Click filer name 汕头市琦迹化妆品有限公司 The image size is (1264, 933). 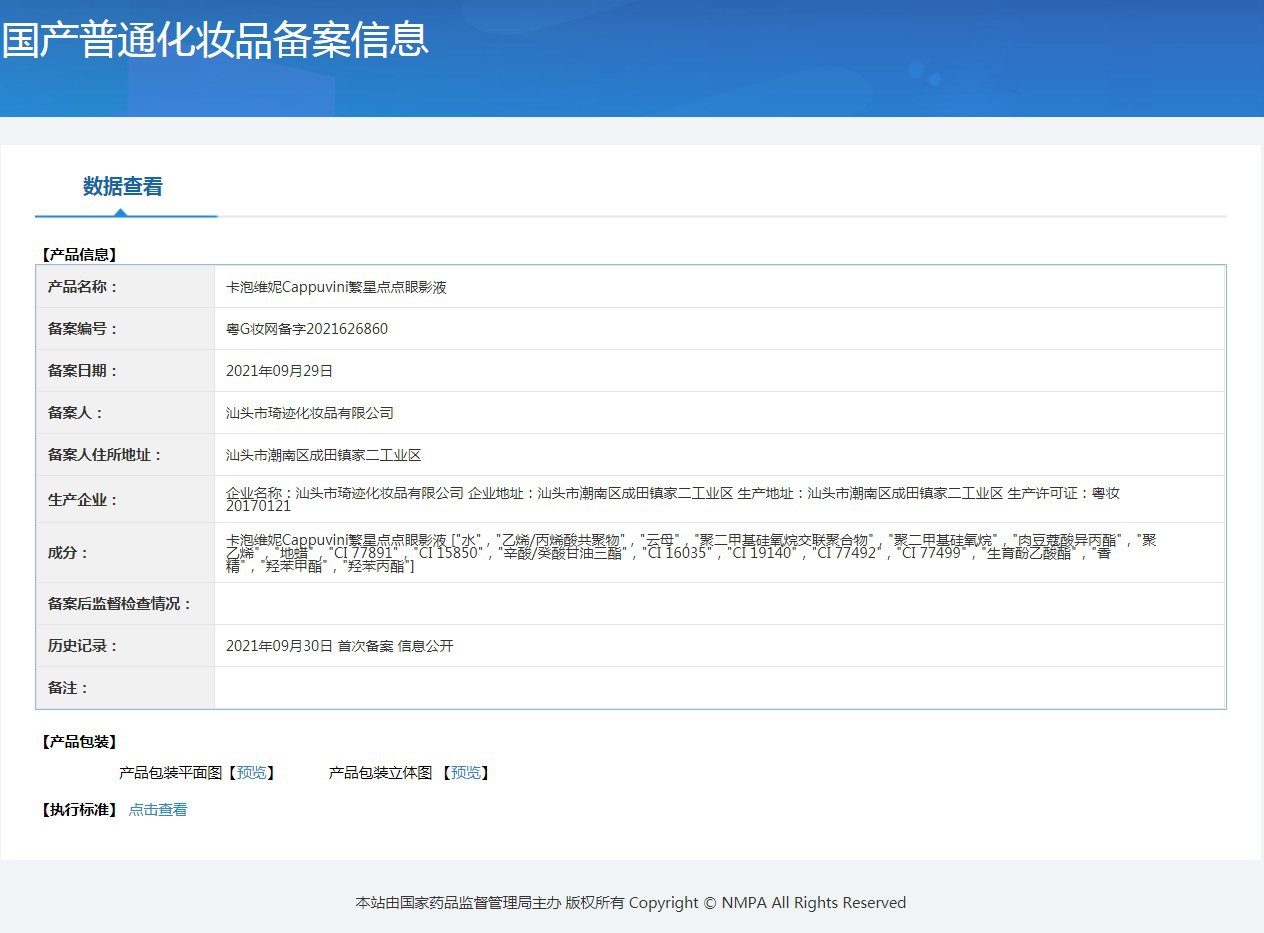[310, 413]
